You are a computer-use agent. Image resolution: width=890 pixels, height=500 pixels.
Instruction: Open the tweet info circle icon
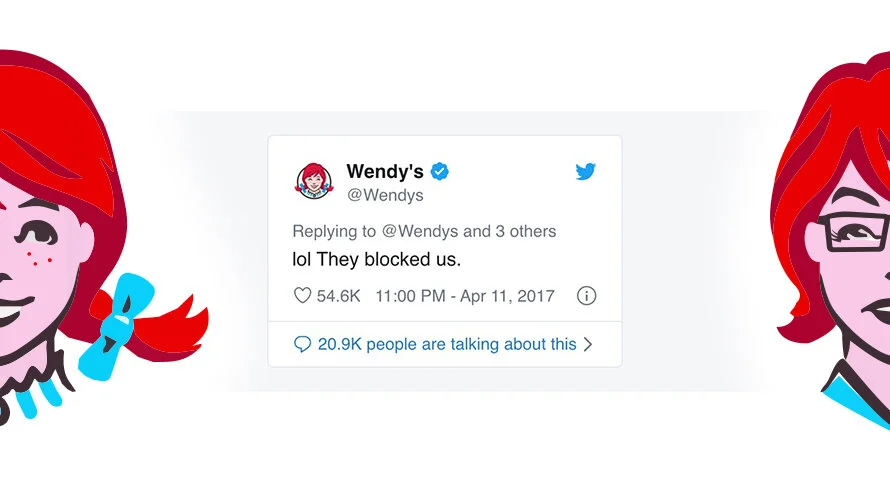click(586, 296)
